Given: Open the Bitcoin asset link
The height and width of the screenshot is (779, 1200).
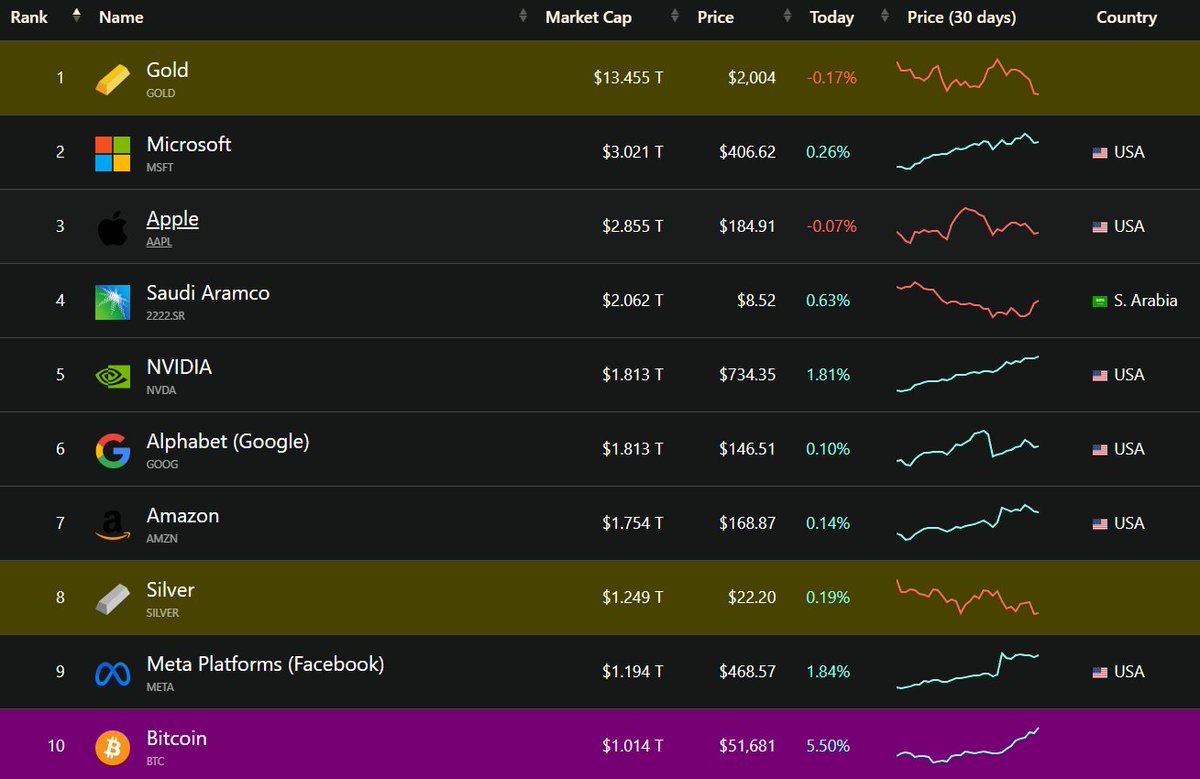Looking at the screenshot, I should coord(177,738).
